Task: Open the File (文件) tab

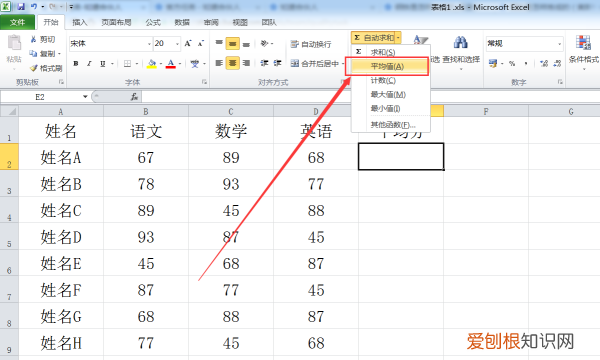Action: (x=17, y=23)
